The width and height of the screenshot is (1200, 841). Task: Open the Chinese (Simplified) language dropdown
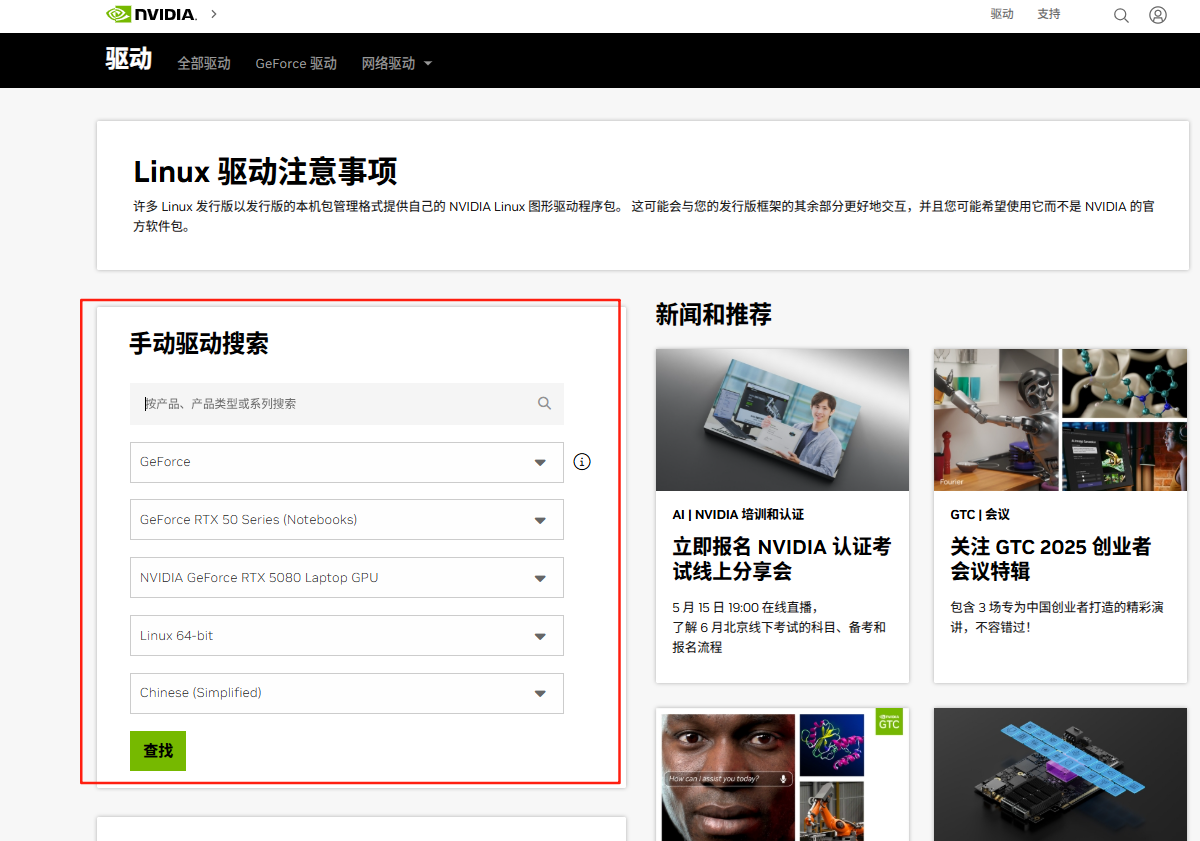point(347,693)
